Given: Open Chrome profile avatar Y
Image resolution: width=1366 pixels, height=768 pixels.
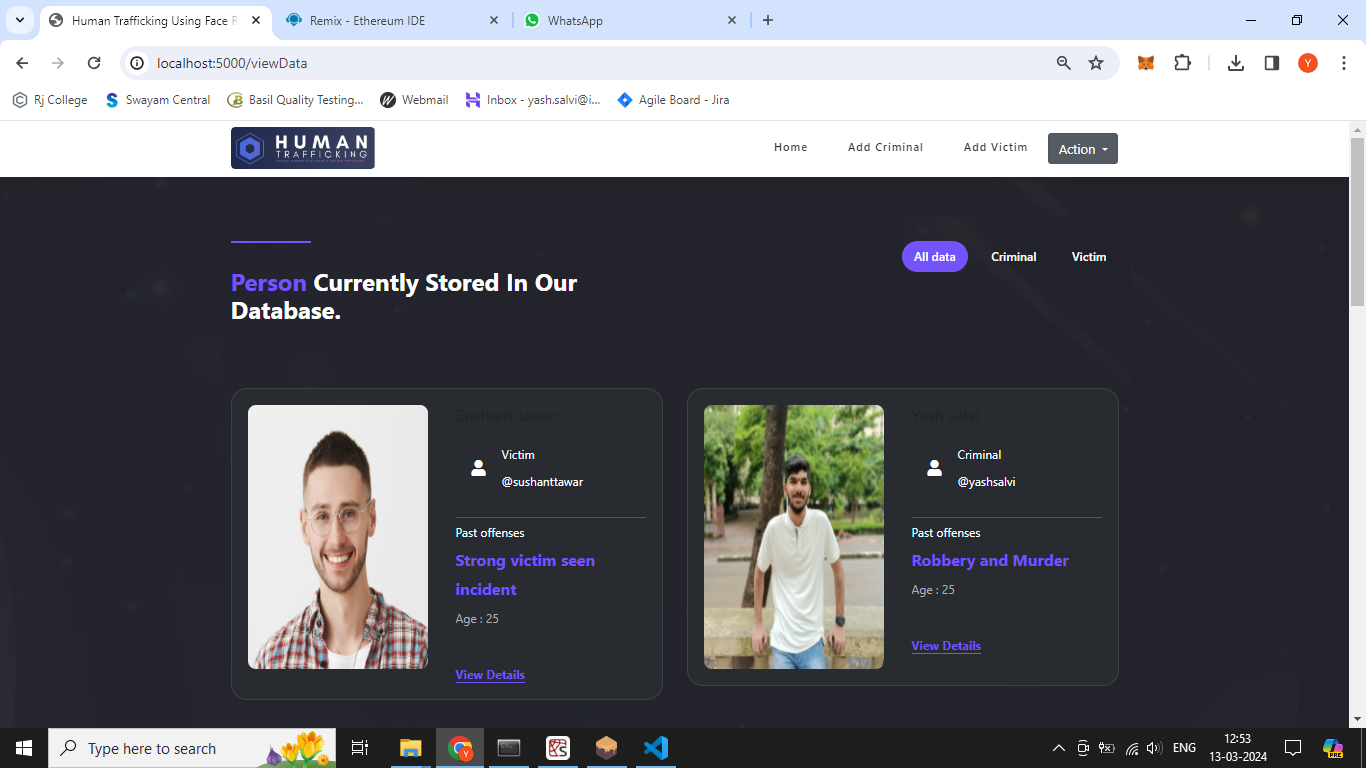Looking at the screenshot, I should (1308, 63).
